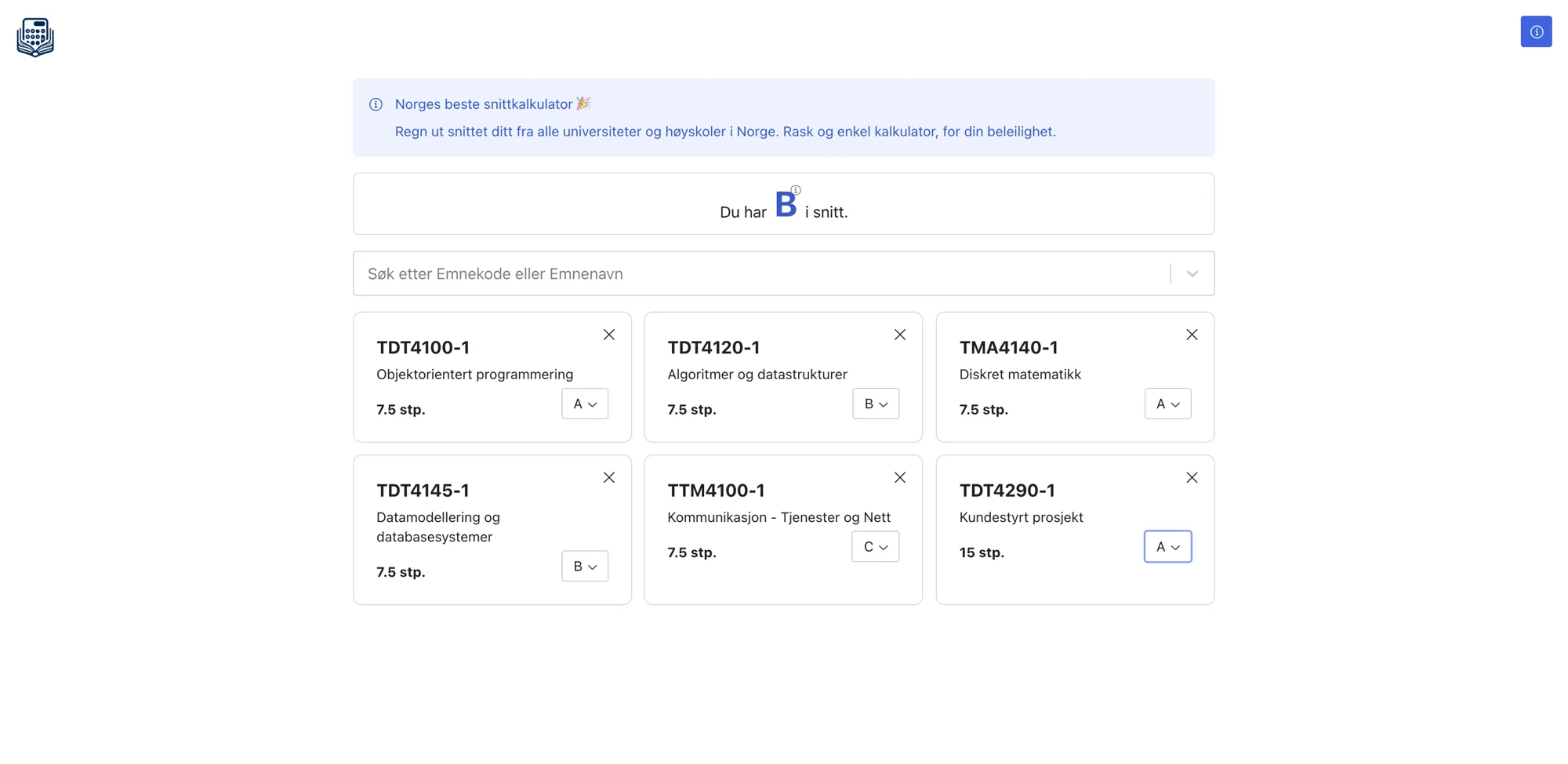Image resolution: width=1568 pixels, height=764 pixels.
Task: Open grade dropdown for Objektorientert programmering
Action: coord(585,404)
